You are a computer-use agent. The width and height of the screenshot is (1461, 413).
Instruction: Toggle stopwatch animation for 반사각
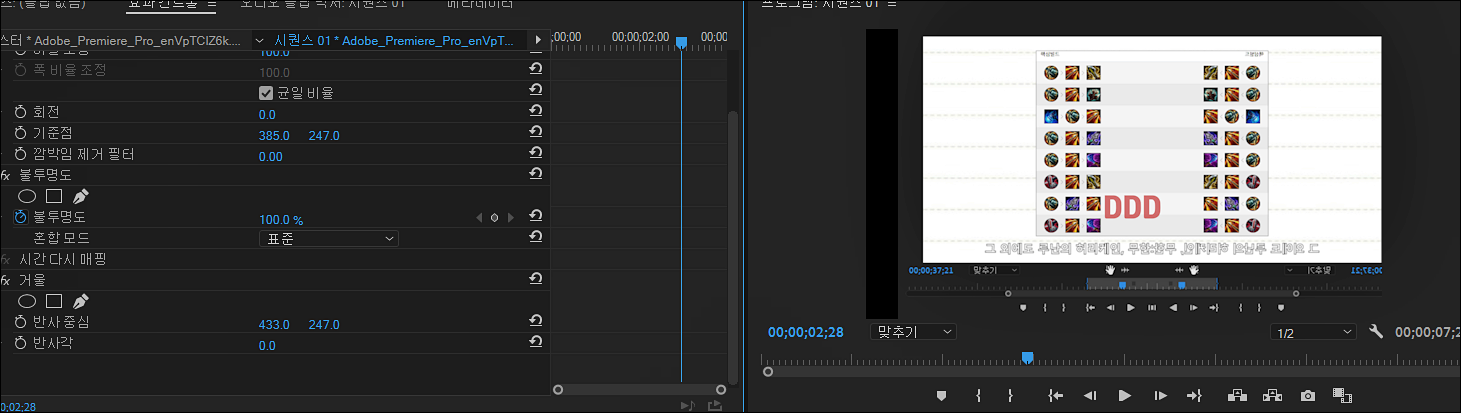21,345
